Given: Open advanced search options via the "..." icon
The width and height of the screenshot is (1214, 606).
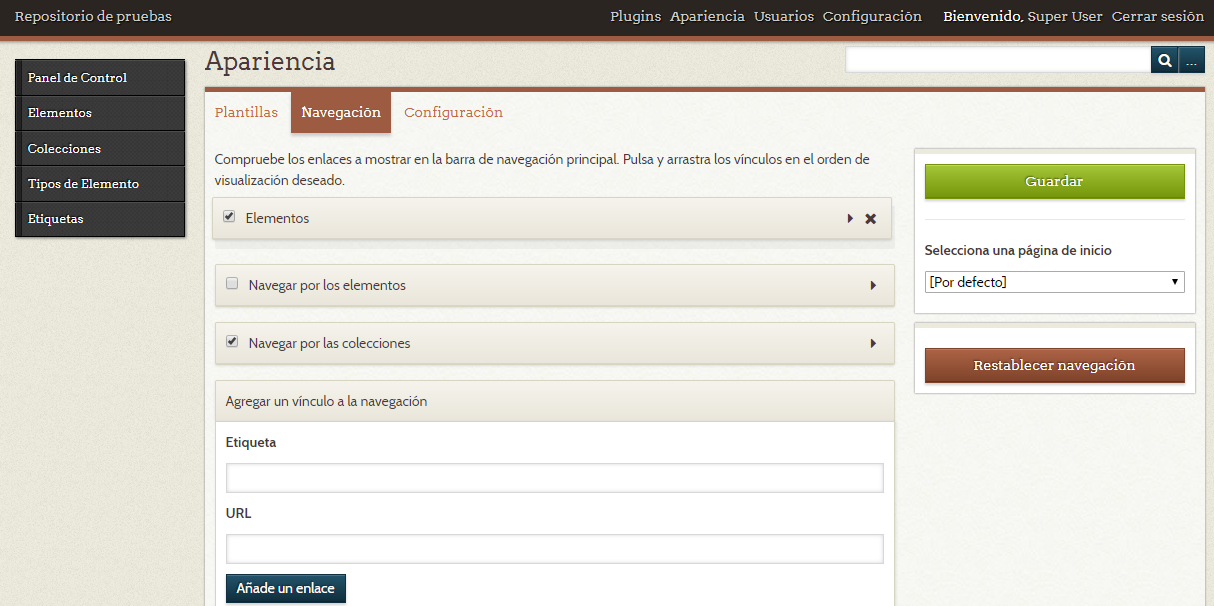Looking at the screenshot, I should 1190,60.
